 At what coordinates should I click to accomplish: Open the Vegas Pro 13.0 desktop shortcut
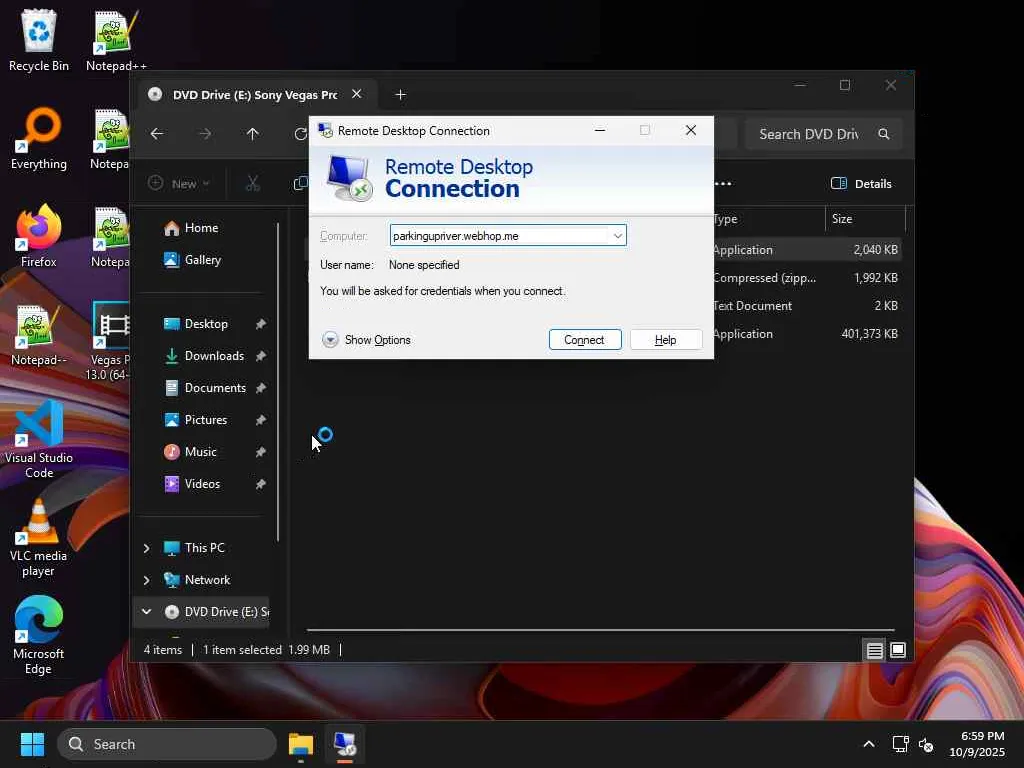pos(110,342)
